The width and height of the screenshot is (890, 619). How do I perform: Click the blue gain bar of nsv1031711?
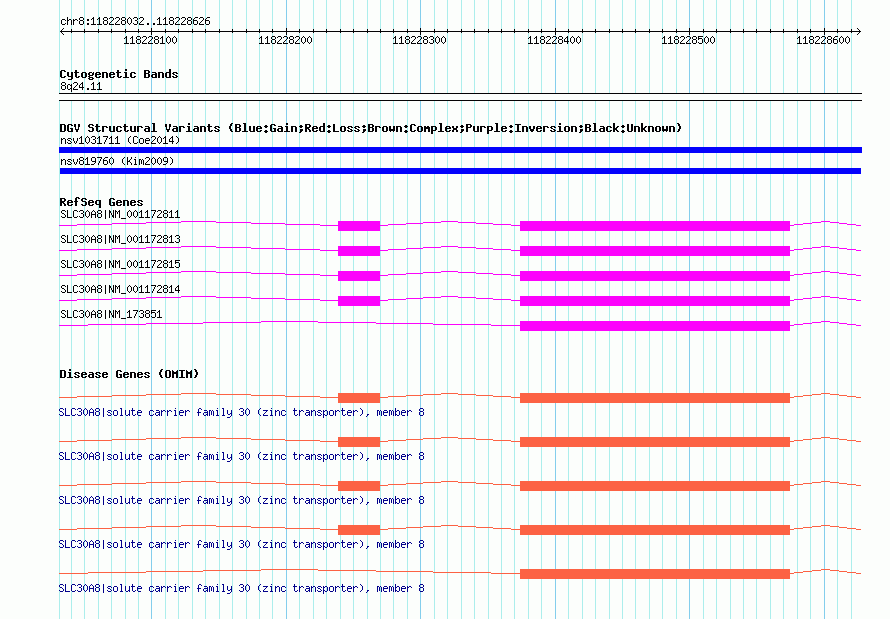(x=460, y=150)
